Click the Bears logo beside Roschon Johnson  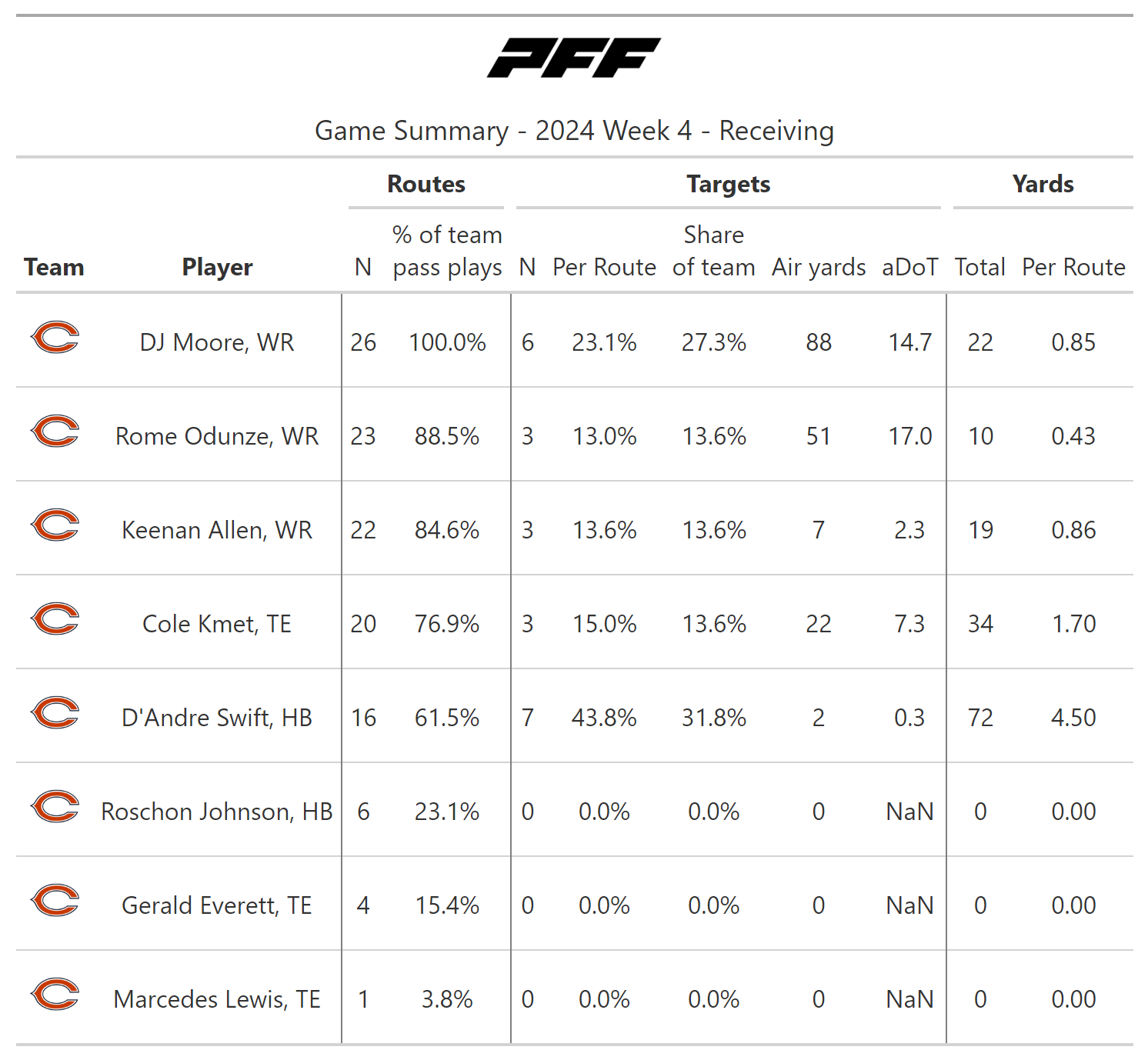tap(55, 807)
